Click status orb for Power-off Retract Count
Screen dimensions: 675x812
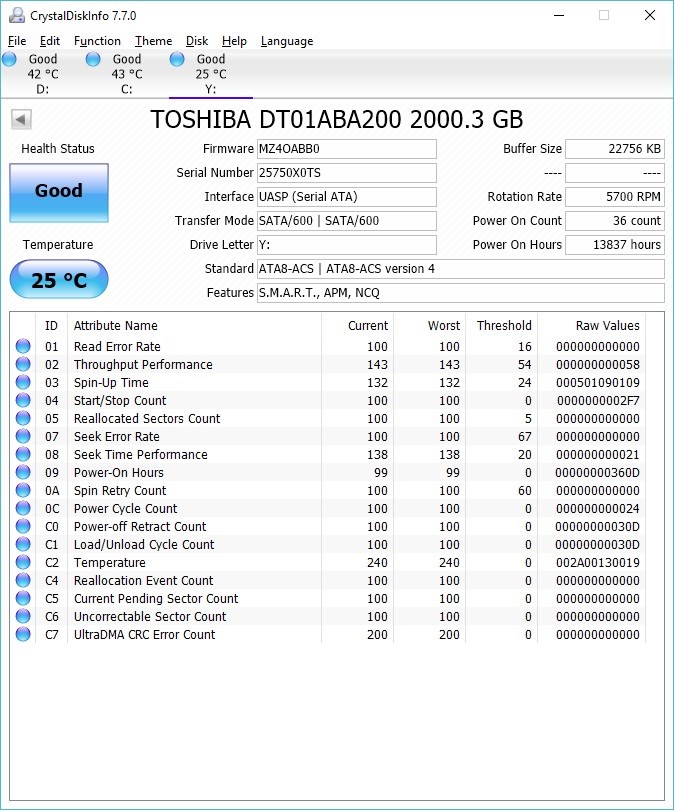tap(23, 526)
